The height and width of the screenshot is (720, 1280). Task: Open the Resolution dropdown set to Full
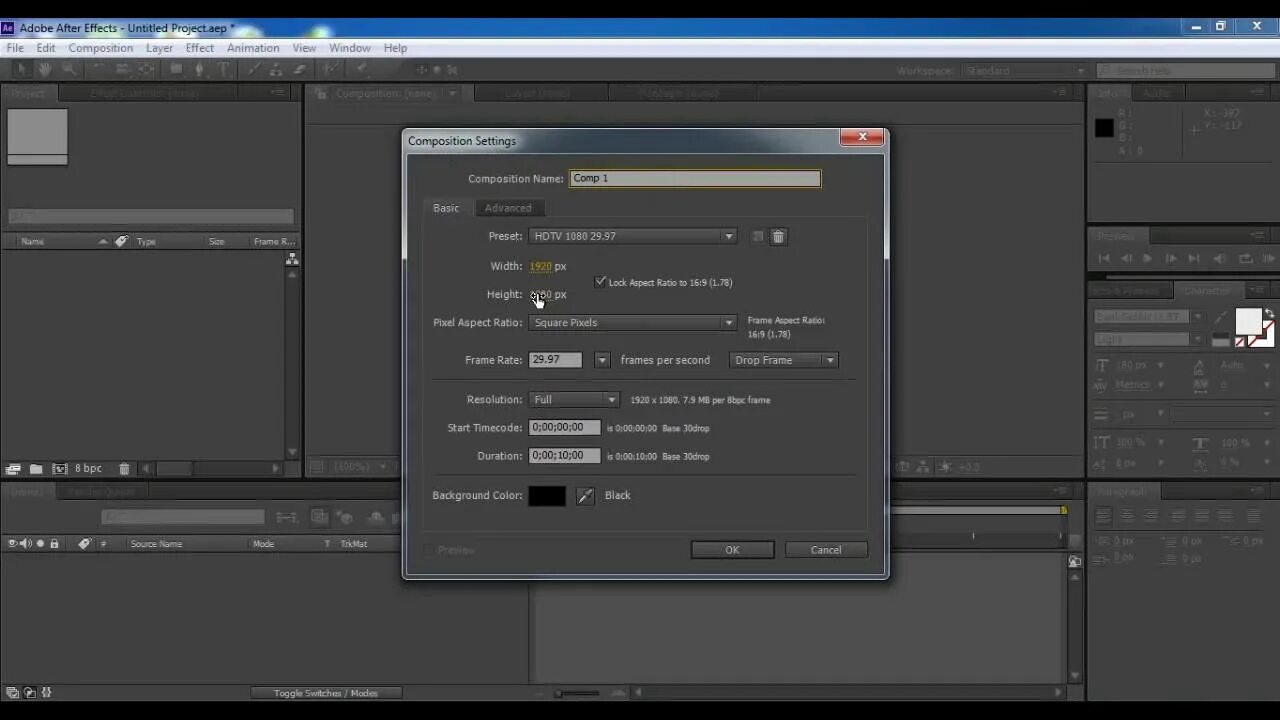coord(574,400)
